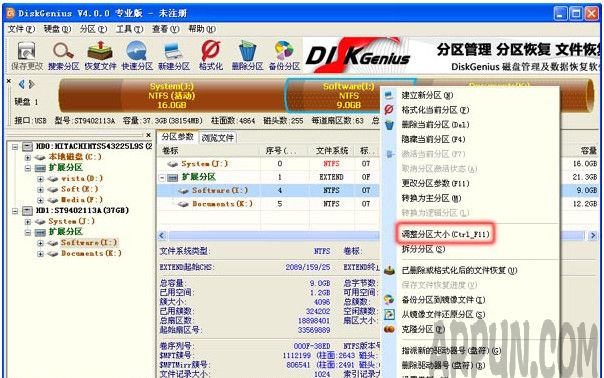Viewport: 604px width, 378px height.
Task: Collapse the 扩展分区 node under HD0
Action: tap(28, 168)
